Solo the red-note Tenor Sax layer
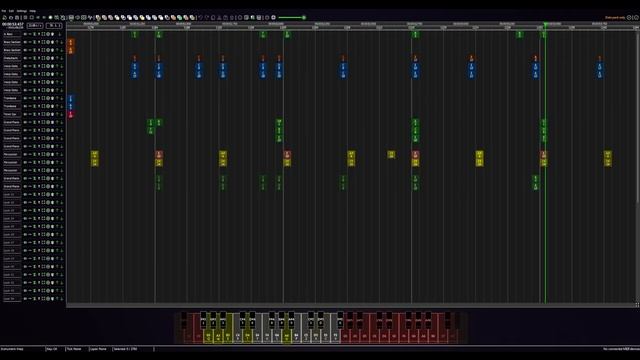Image resolution: width=640 pixels, height=360 pixels. click(39, 114)
